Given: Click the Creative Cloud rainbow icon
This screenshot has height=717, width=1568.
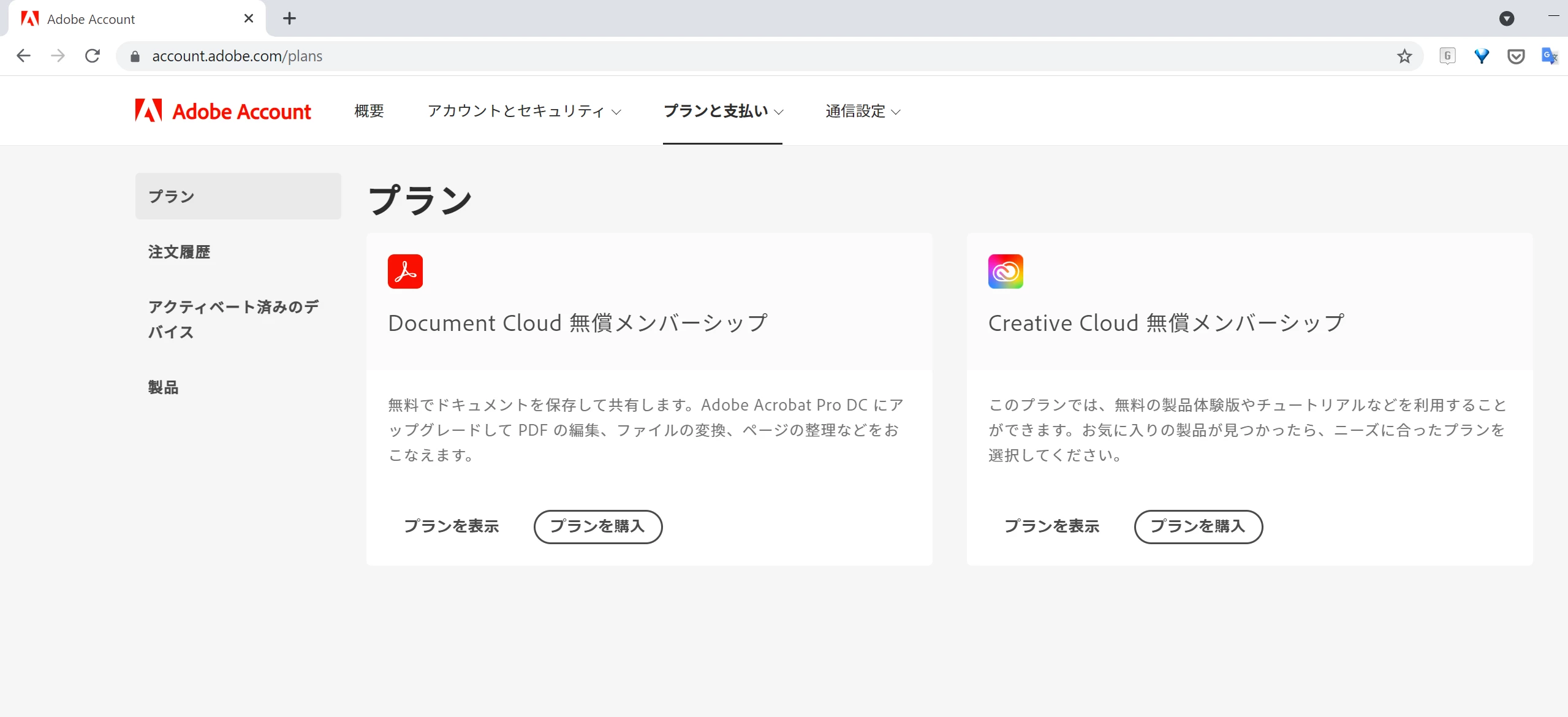Looking at the screenshot, I should click(1006, 271).
